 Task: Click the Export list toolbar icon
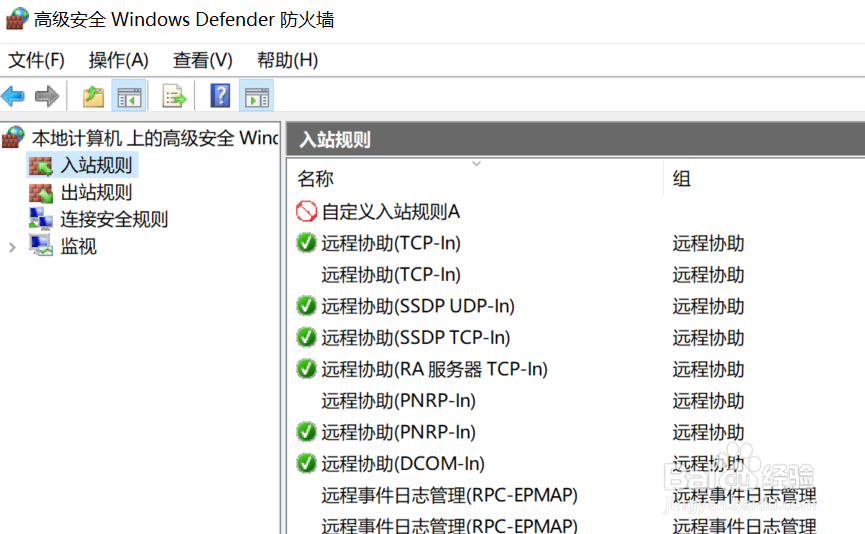(174, 97)
